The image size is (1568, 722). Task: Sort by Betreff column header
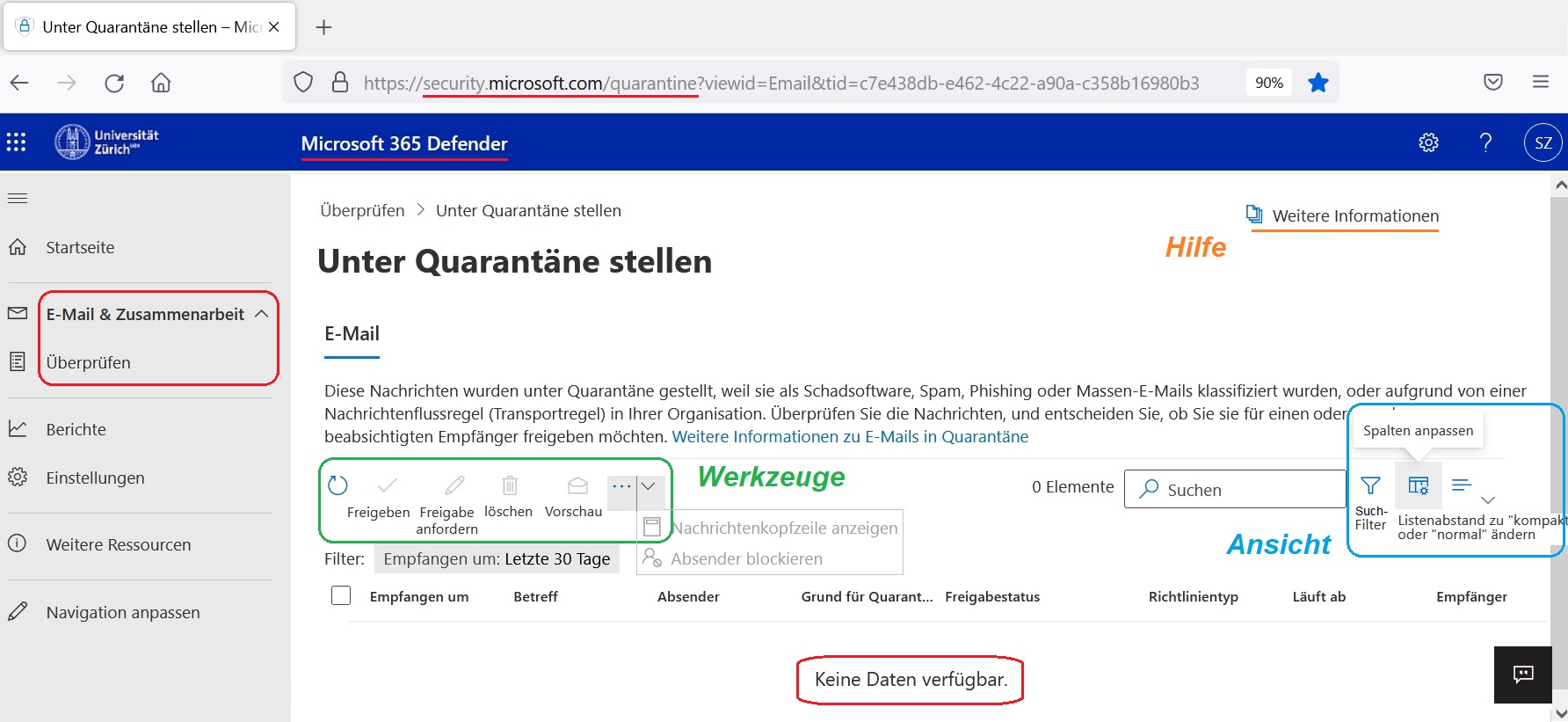535,596
